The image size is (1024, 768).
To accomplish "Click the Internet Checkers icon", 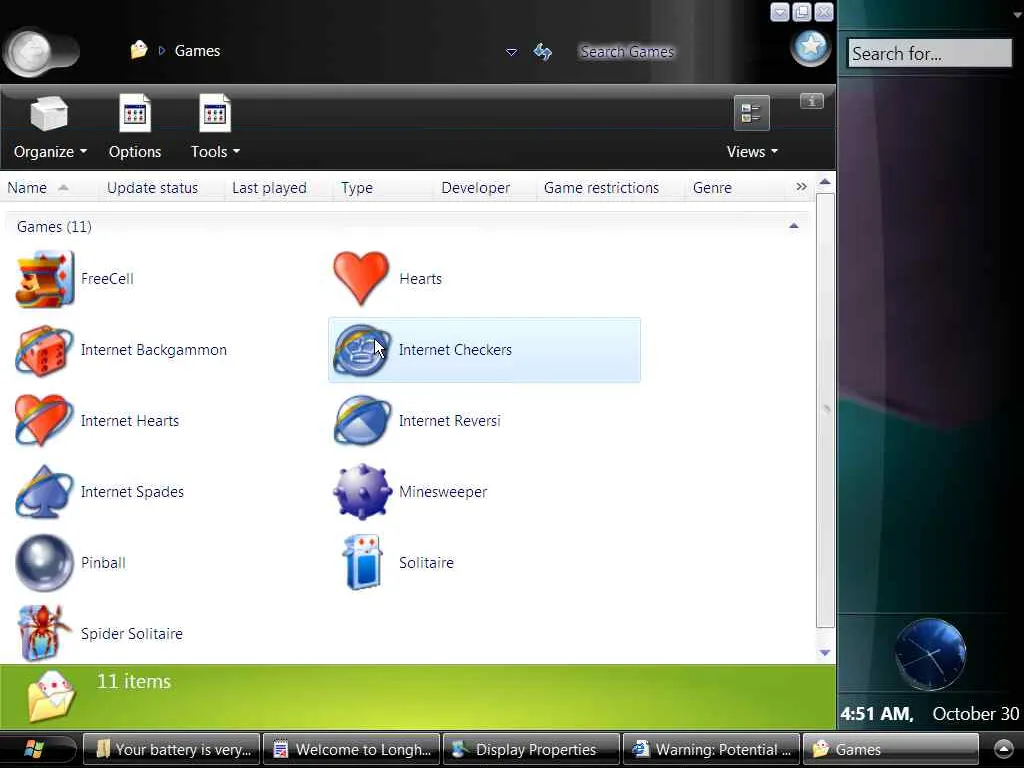I will [361, 350].
